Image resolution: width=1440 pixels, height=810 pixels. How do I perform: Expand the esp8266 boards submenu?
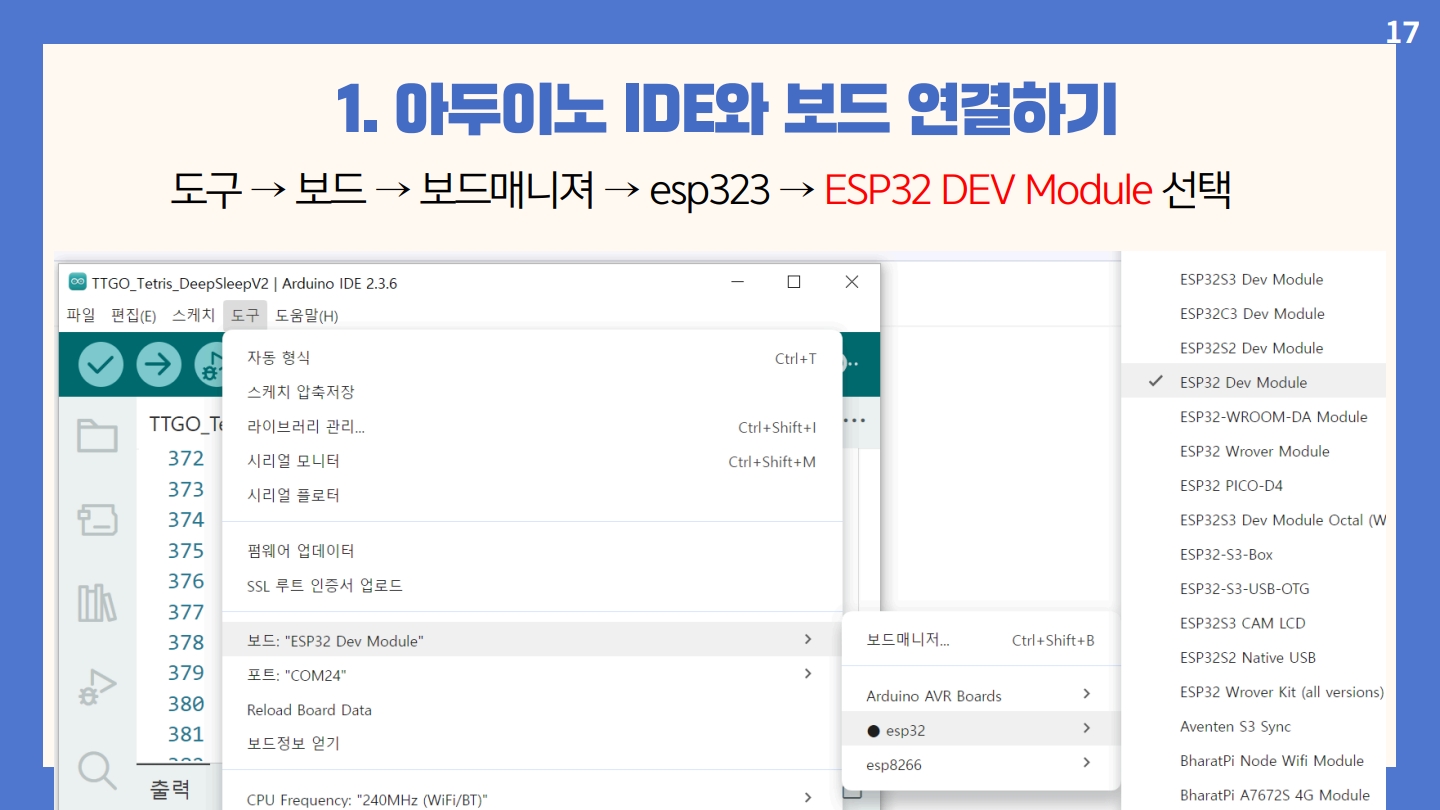(x=980, y=764)
